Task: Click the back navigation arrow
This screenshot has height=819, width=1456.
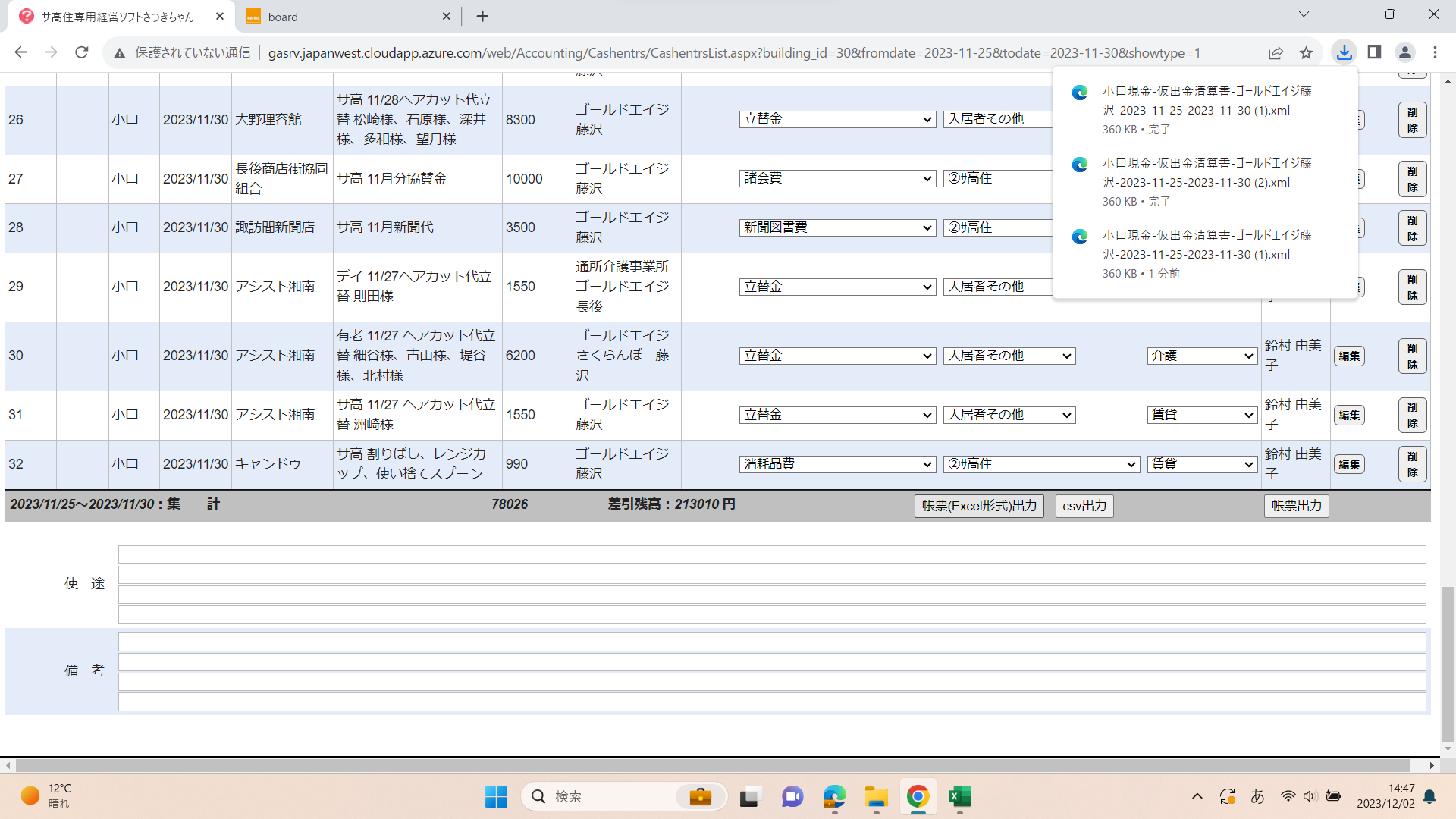Action: point(21,52)
